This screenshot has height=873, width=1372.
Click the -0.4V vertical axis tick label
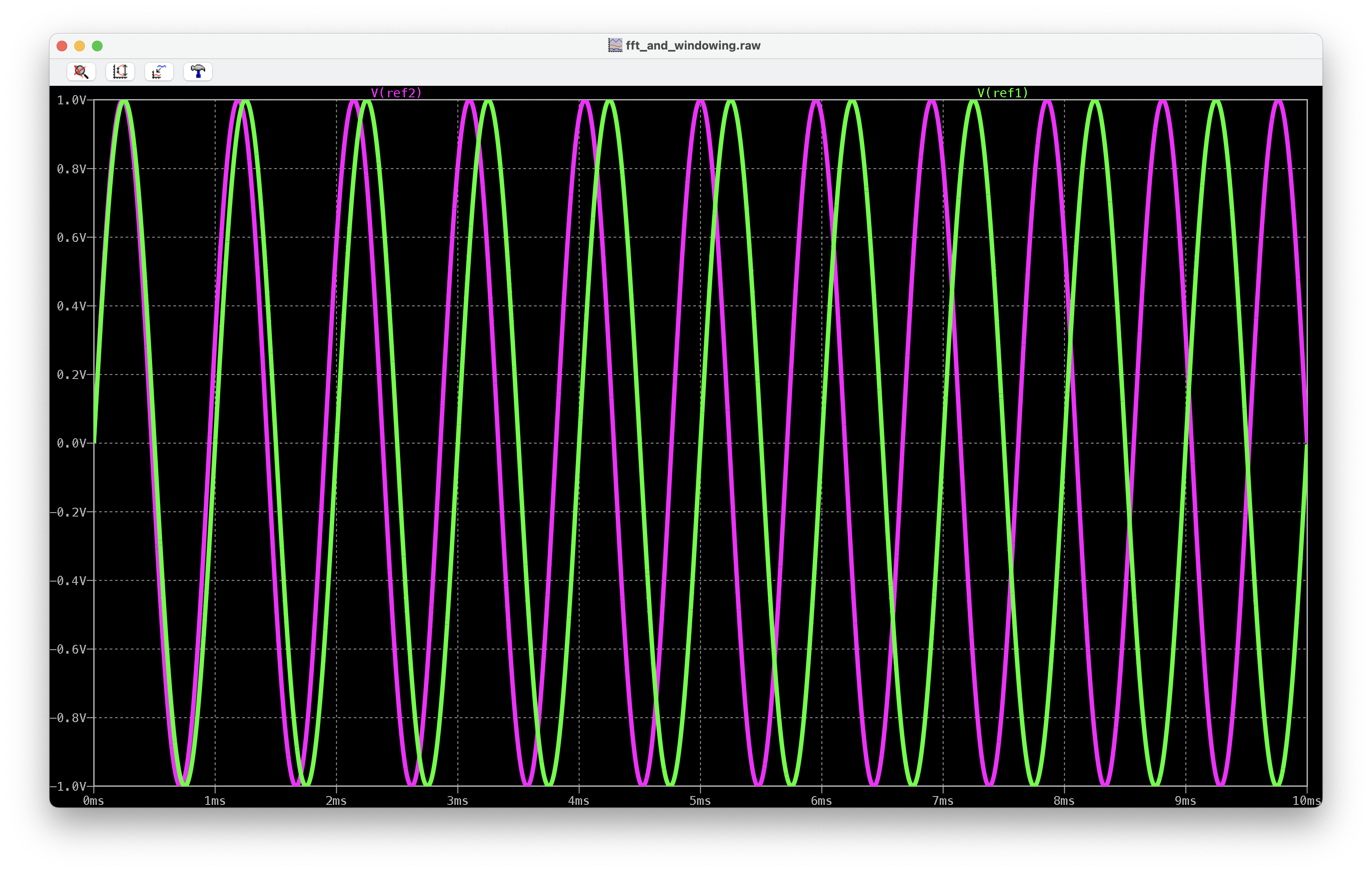click(x=68, y=581)
